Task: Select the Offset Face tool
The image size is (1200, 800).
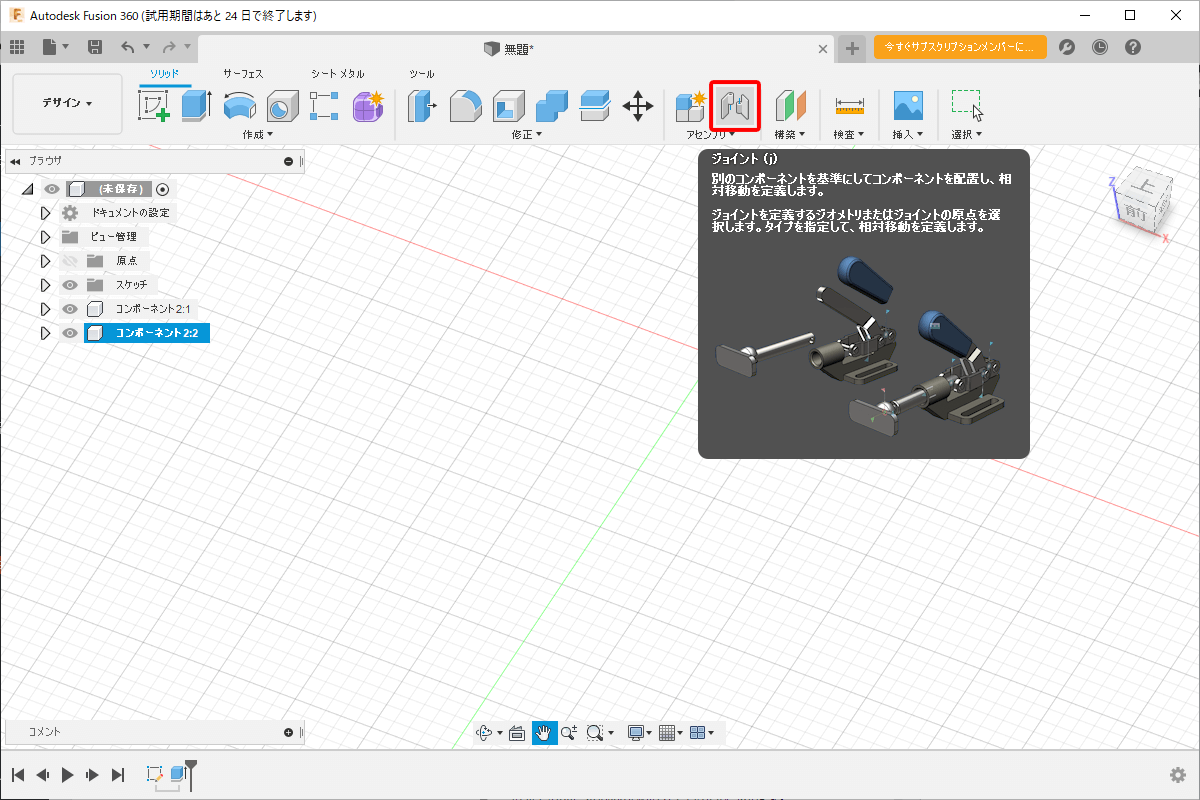Action: click(x=595, y=105)
